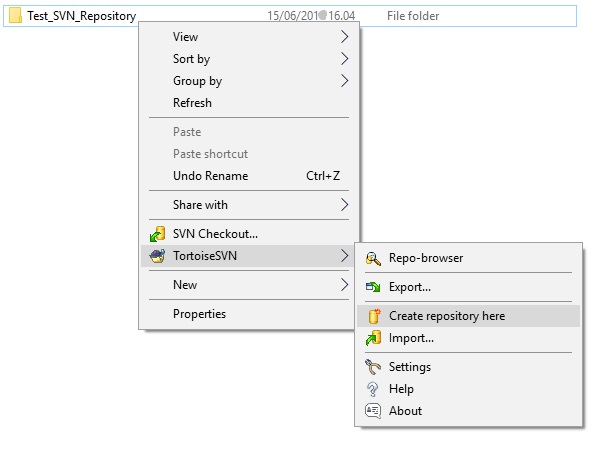Click the Export icon in submenu

[x=373, y=287]
